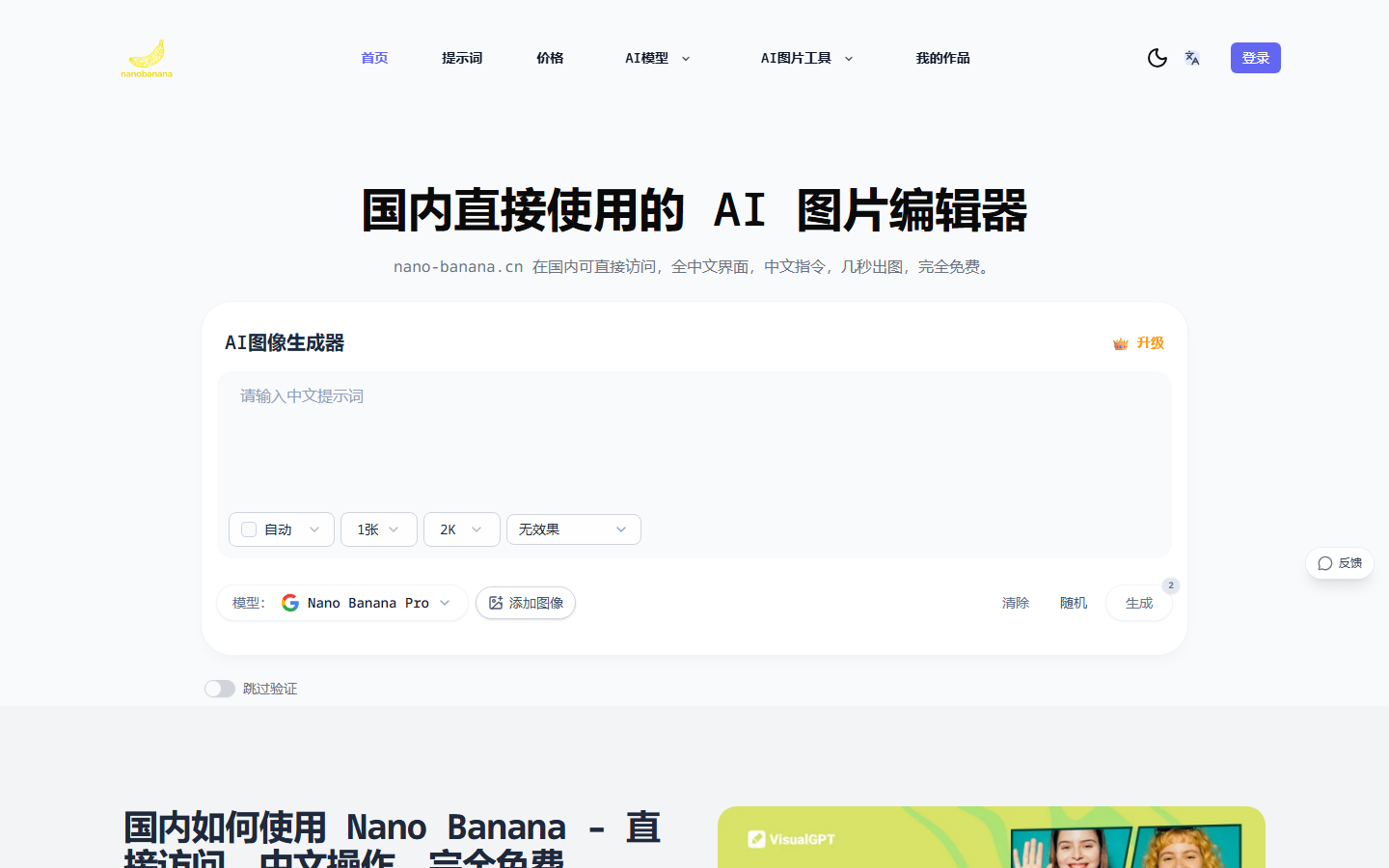This screenshot has width=1389, height=868.
Task: Click the crown upgrade icon
Action: coord(1120,343)
